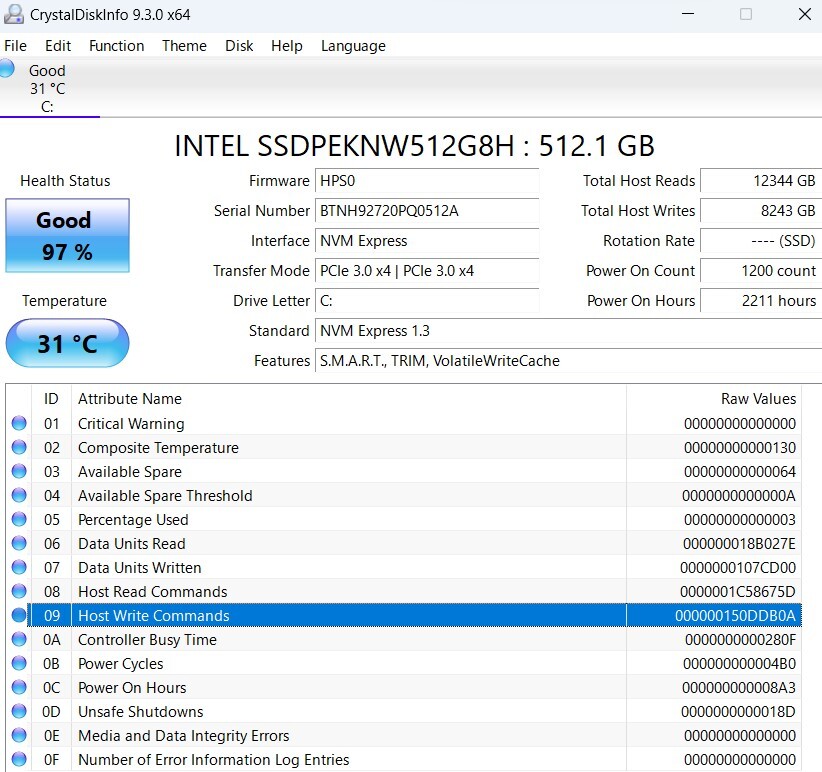Click the Good 97 % health status button
This screenshot has width=822, height=772.
67,236
